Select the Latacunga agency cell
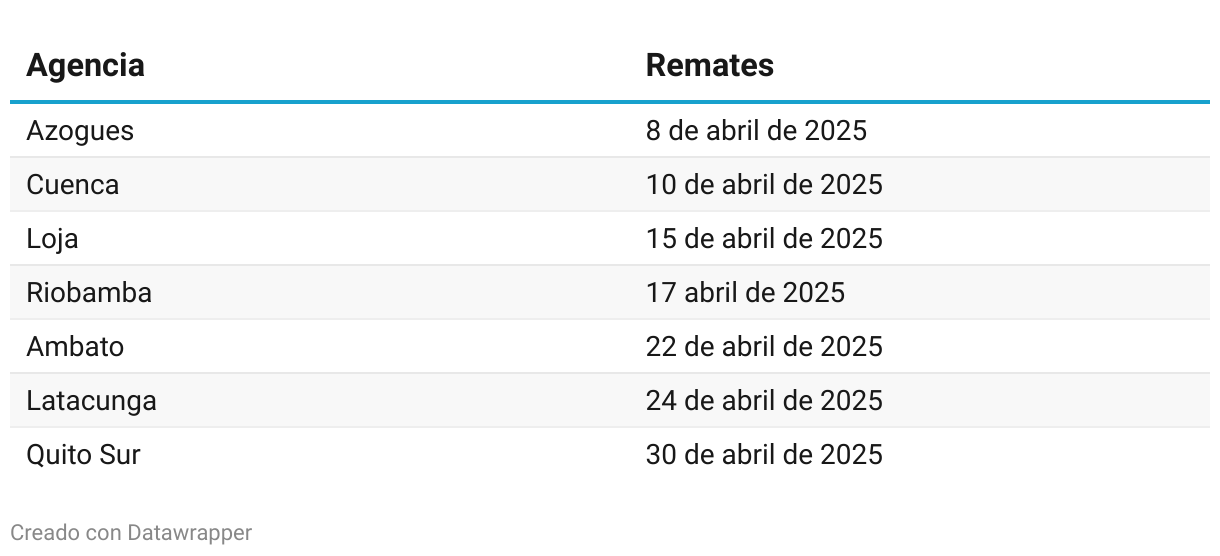 pyautogui.click(x=92, y=401)
